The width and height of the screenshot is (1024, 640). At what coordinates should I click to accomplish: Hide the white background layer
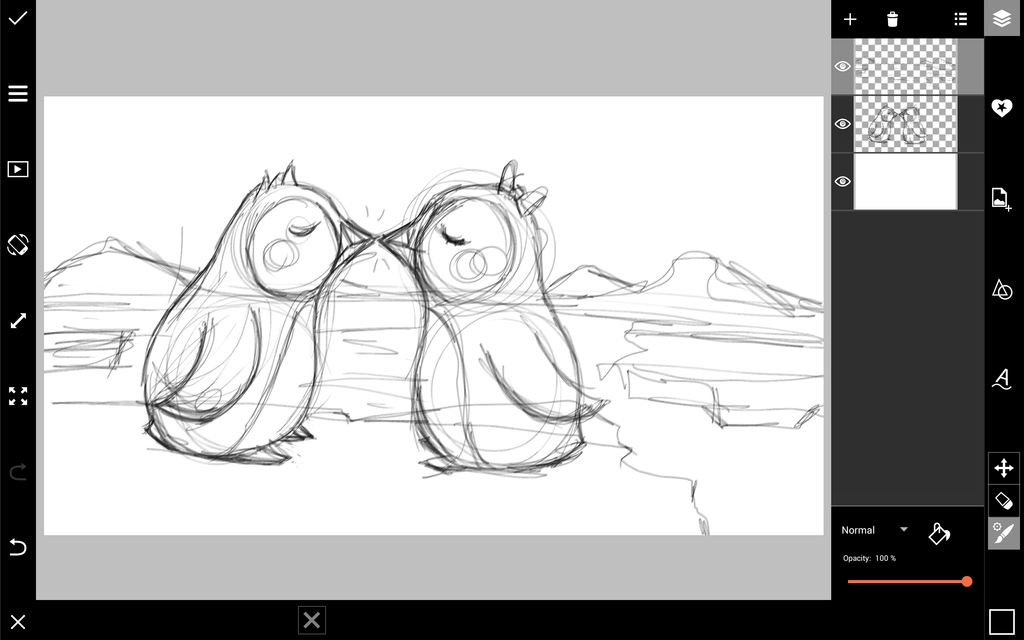(x=842, y=181)
